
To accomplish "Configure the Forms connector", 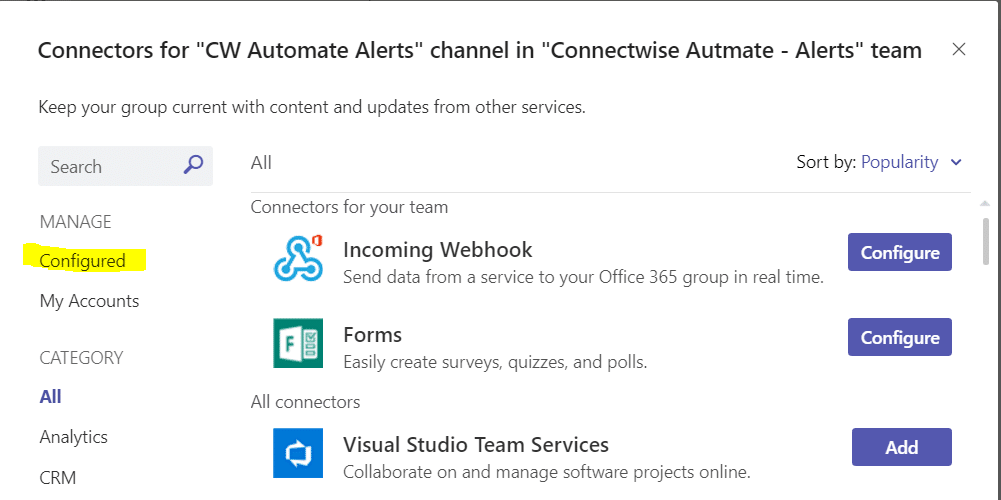I will pyautogui.click(x=899, y=337).
